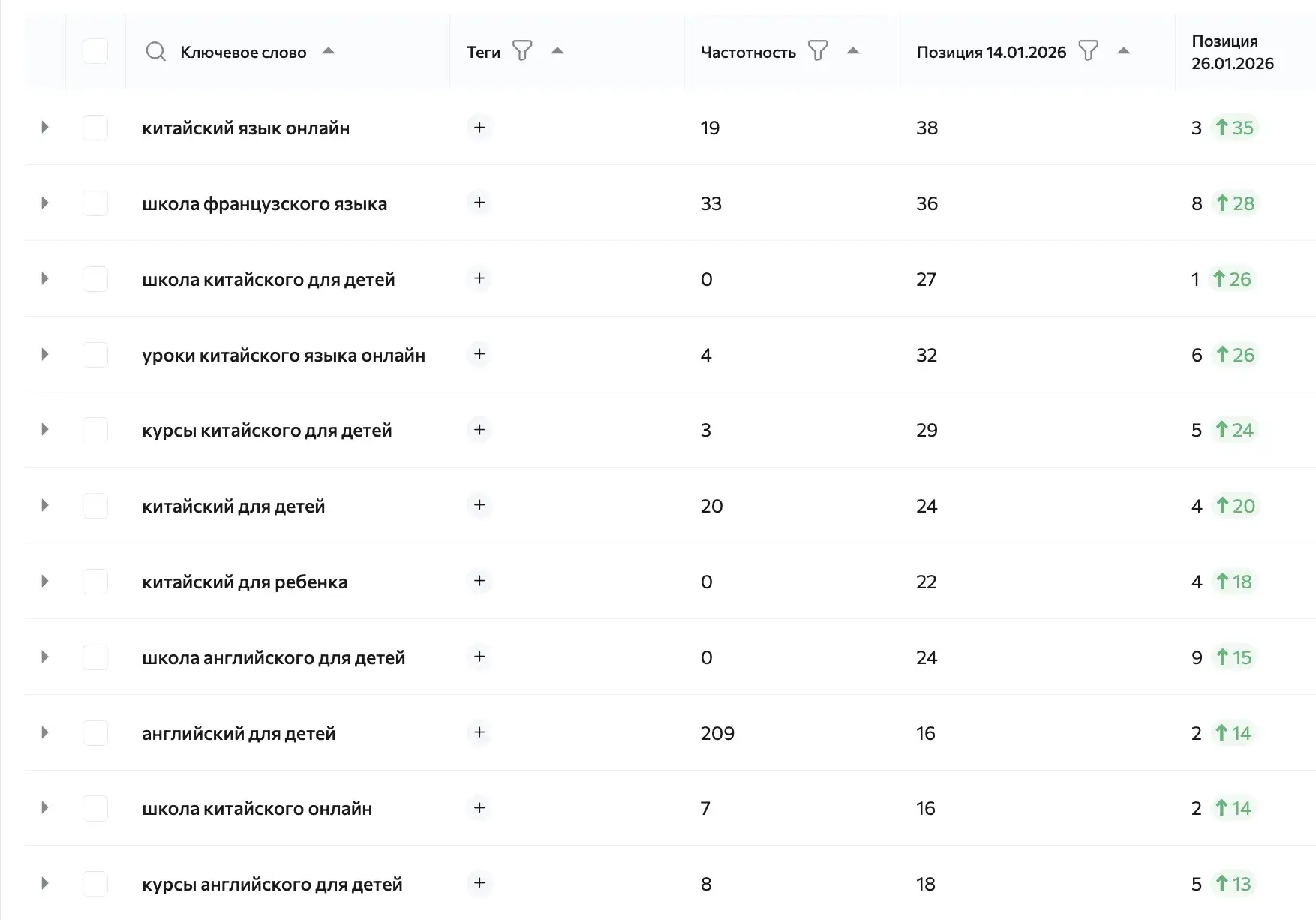The height and width of the screenshot is (920, 1316).
Task: Expand the 'китайский для детей' row details
Action: 45,506
